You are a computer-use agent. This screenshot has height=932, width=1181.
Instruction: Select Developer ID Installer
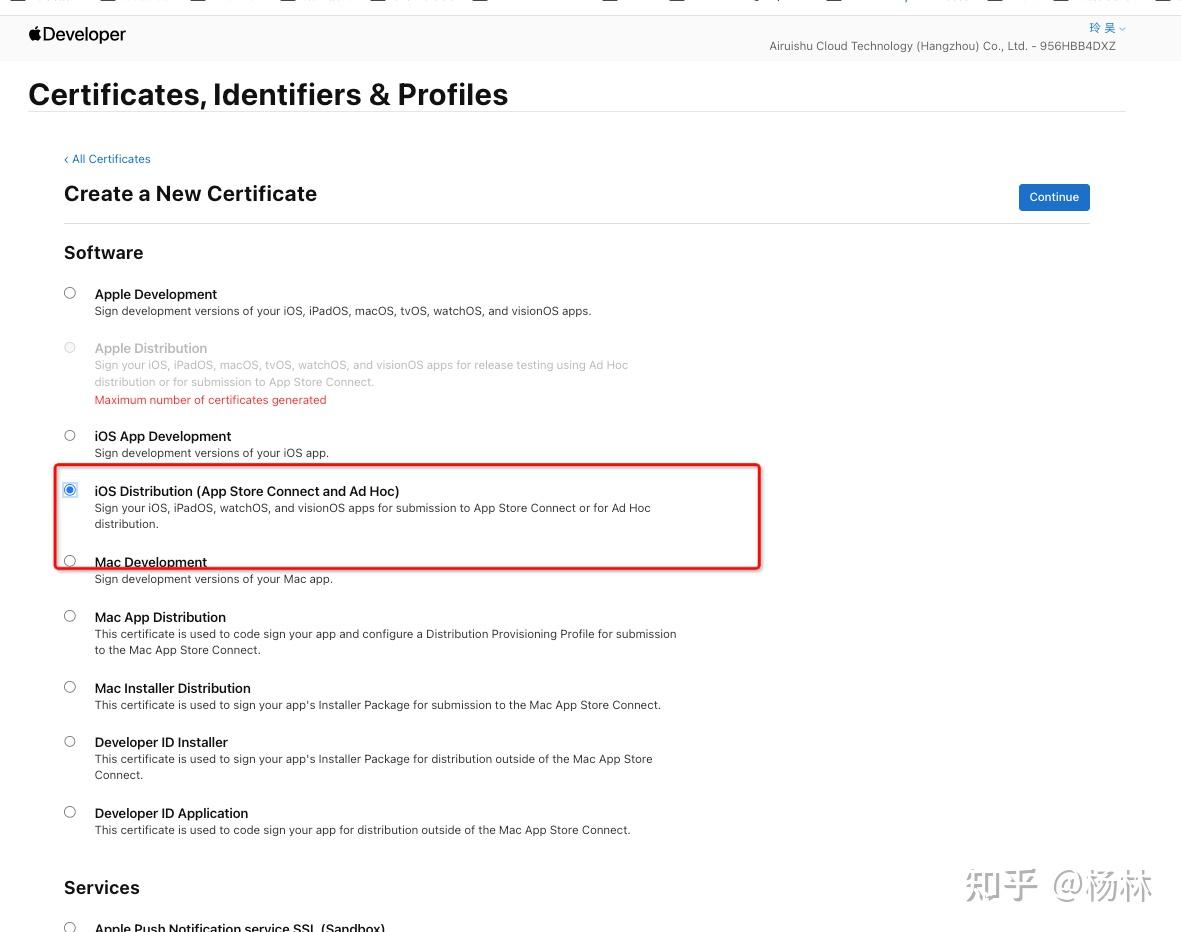pyautogui.click(x=69, y=740)
